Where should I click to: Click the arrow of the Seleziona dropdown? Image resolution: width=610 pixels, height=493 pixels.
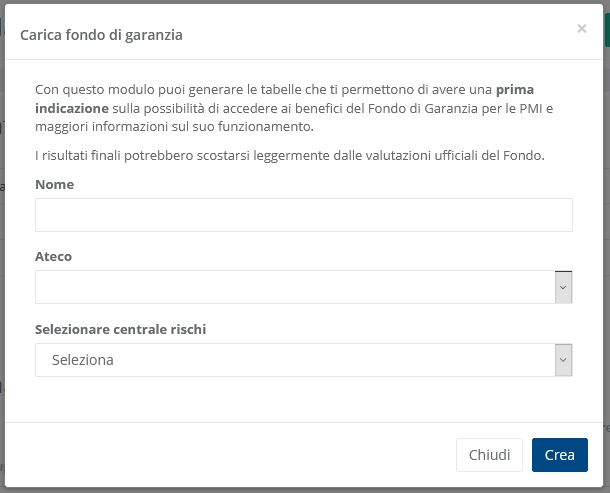(563, 360)
